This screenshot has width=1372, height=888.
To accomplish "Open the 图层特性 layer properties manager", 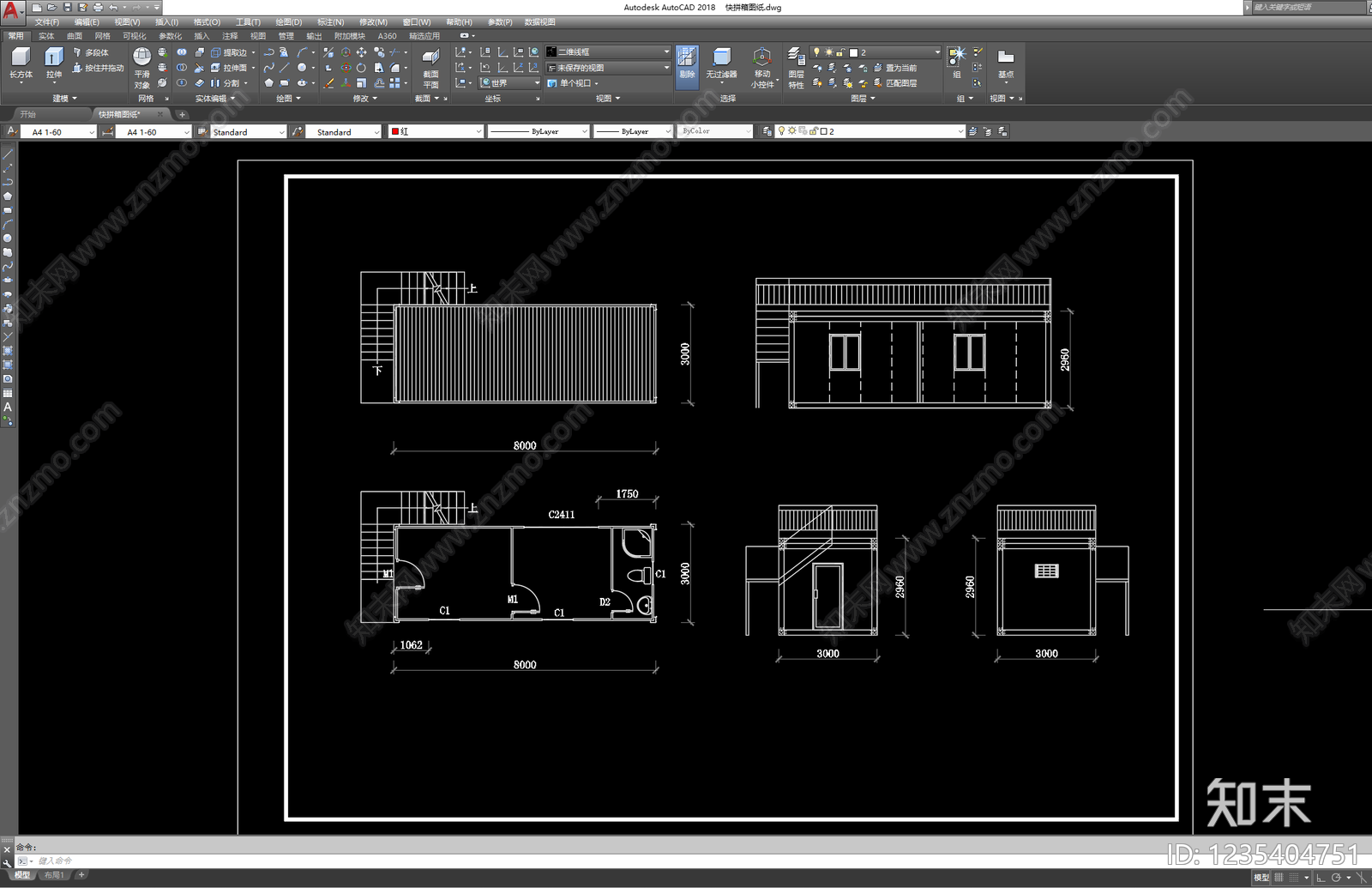I will [796, 67].
